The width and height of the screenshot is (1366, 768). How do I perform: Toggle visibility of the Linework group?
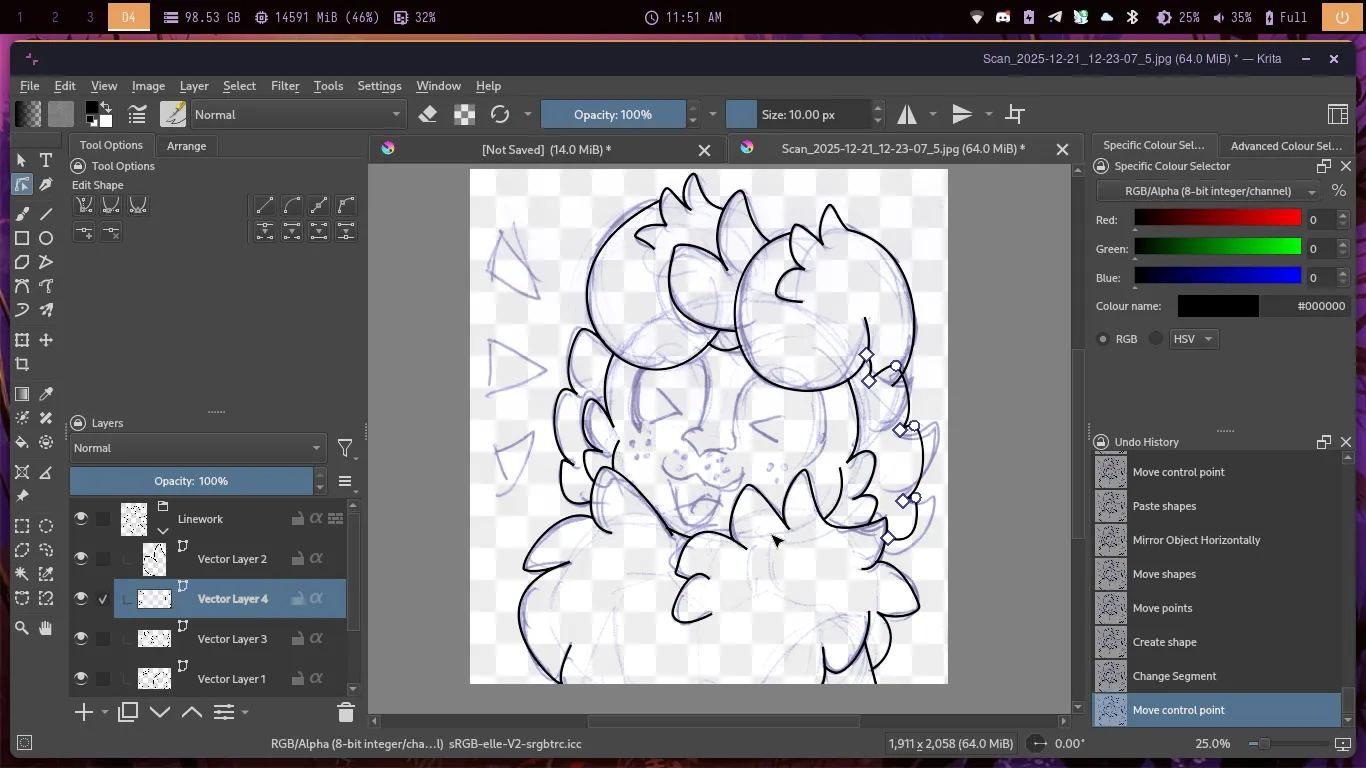tap(81, 519)
